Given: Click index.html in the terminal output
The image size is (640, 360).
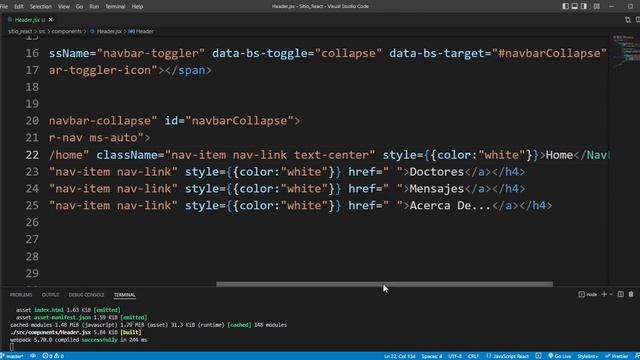Looking at the screenshot, I should click(x=49, y=310).
